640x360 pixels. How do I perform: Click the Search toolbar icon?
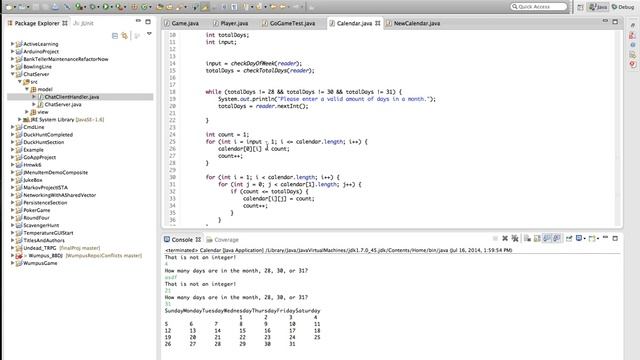pos(179,7)
